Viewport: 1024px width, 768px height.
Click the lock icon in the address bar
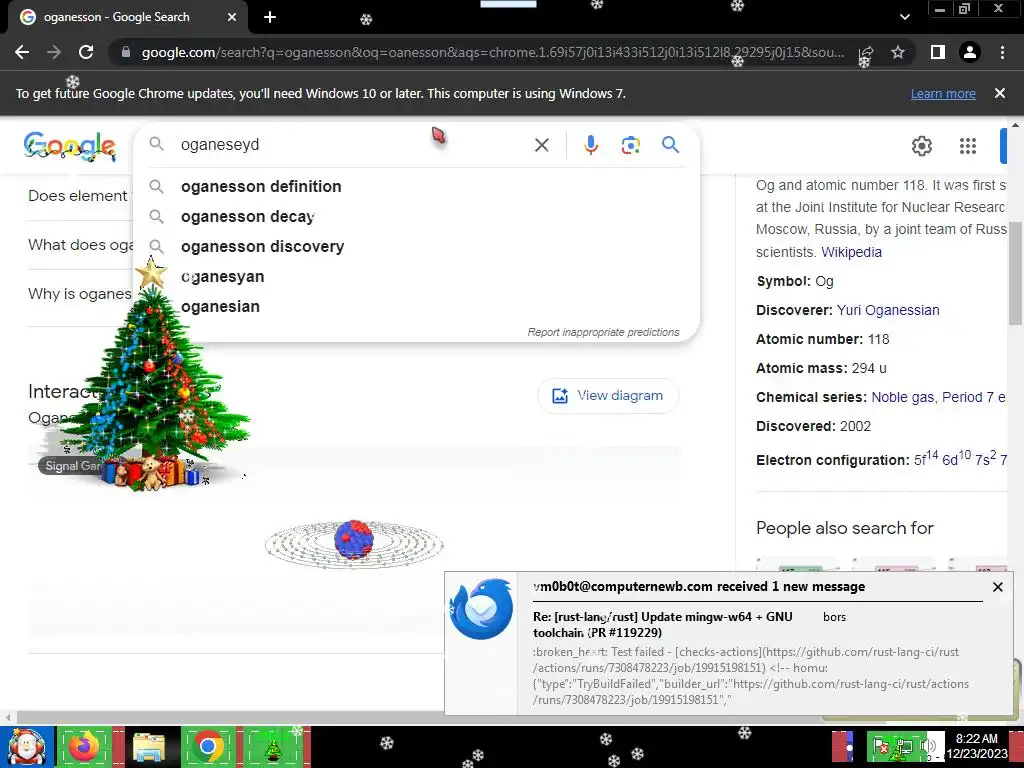click(x=126, y=52)
